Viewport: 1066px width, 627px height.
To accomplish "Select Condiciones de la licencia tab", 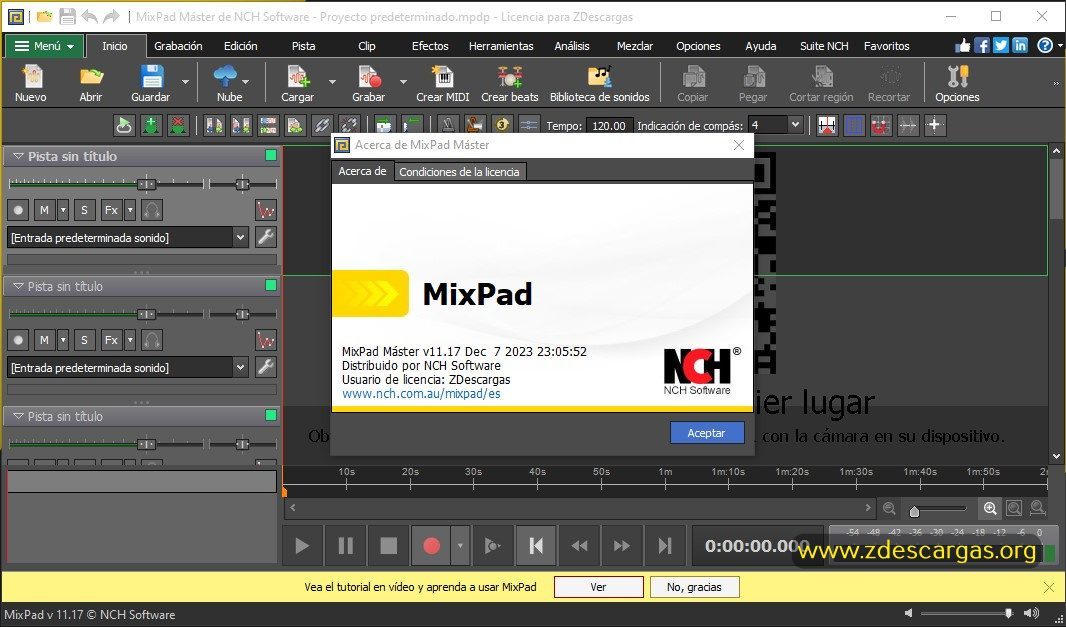I will (x=459, y=172).
